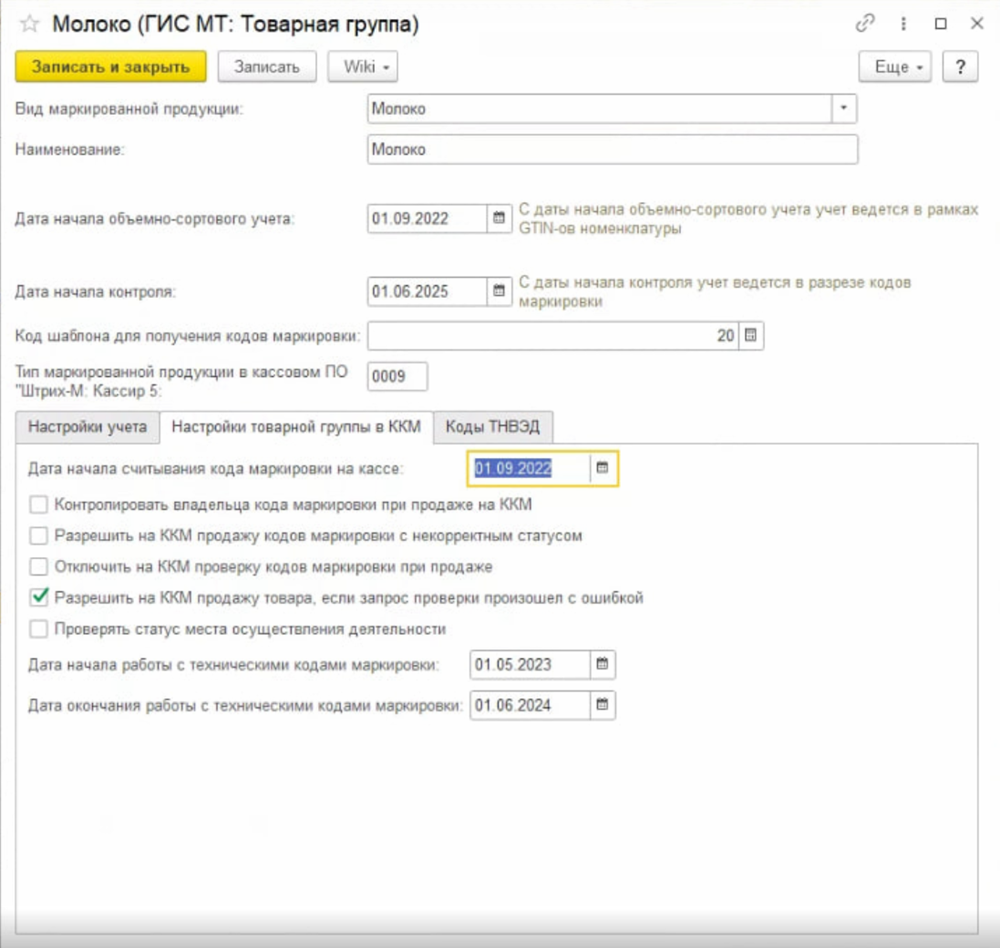Screen dimensions: 1000x948
Task: Enable Контролировать владельца кода маркировки checkbox
Action: coord(39,504)
